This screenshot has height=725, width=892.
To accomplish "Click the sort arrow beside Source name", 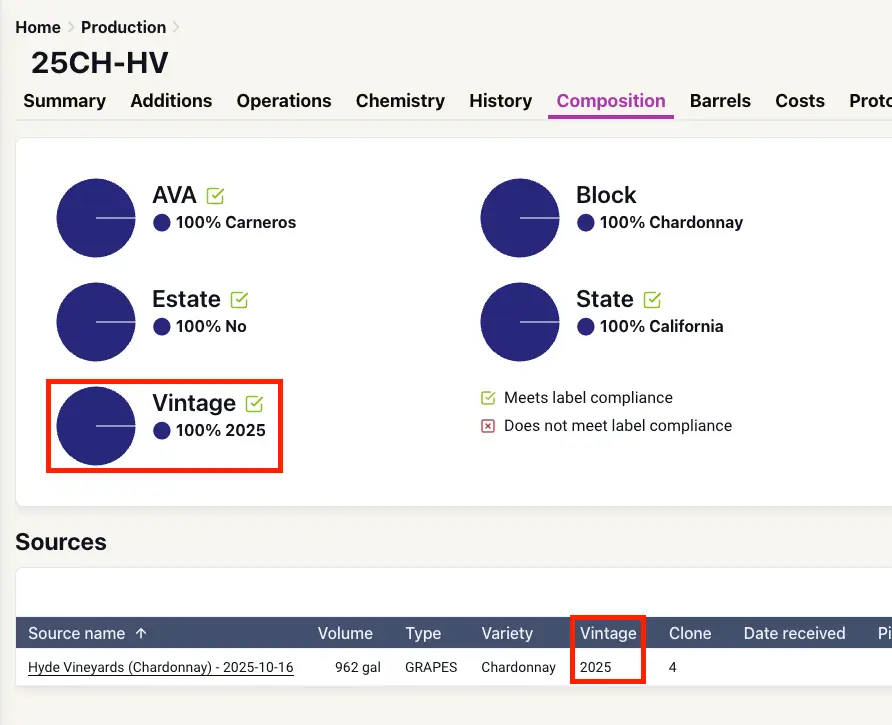I will click(x=141, y=633).
